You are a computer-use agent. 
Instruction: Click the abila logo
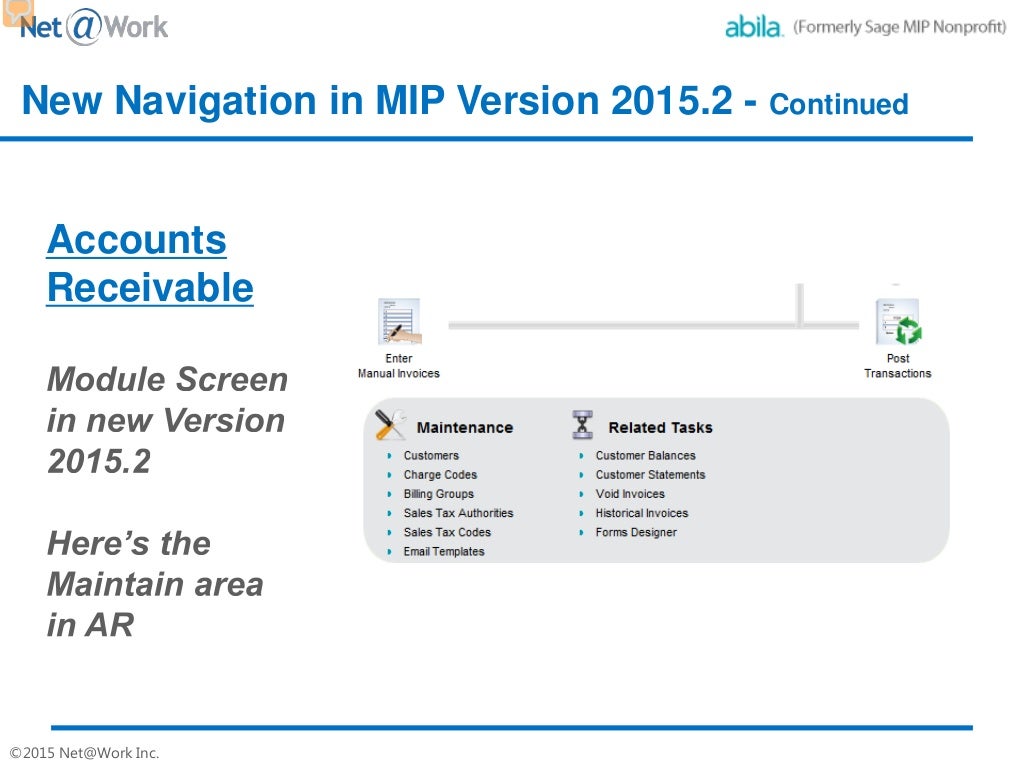754,27
